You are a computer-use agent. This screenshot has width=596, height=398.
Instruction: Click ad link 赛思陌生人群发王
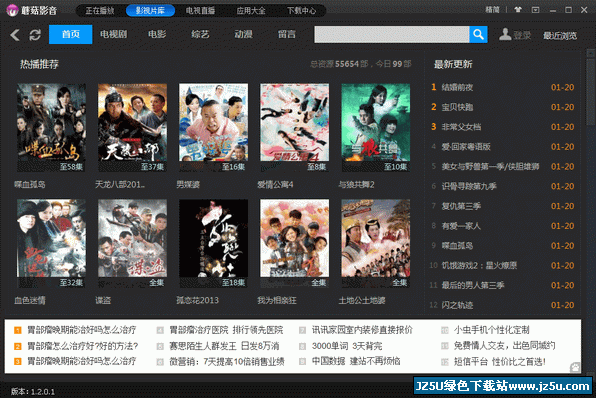pos(224,346)
